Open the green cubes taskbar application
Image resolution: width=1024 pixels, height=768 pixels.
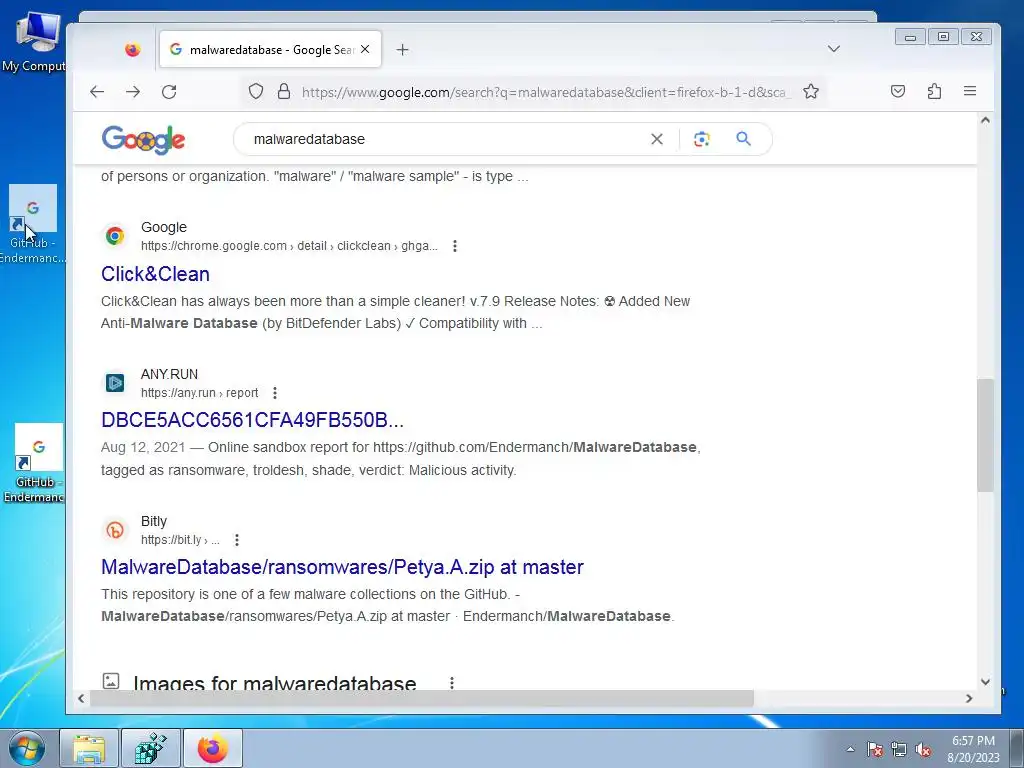[151, 748]
